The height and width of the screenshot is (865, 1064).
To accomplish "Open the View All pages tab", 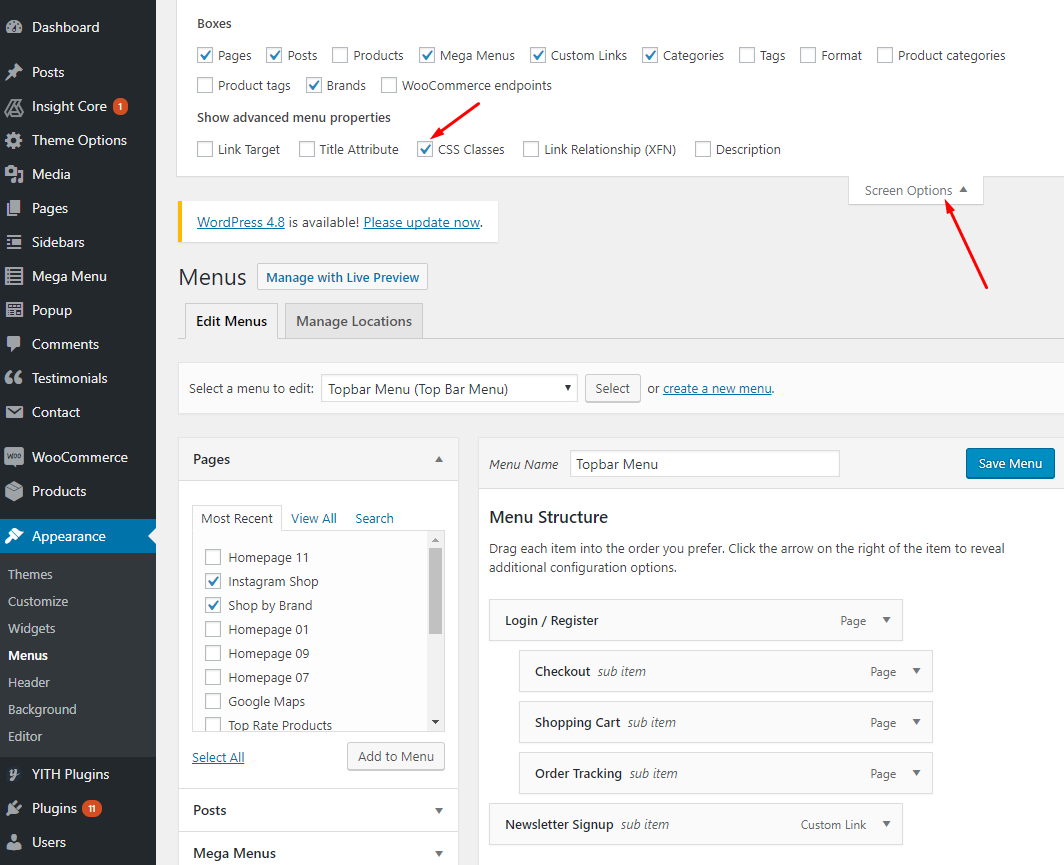I will click(314, 518).
